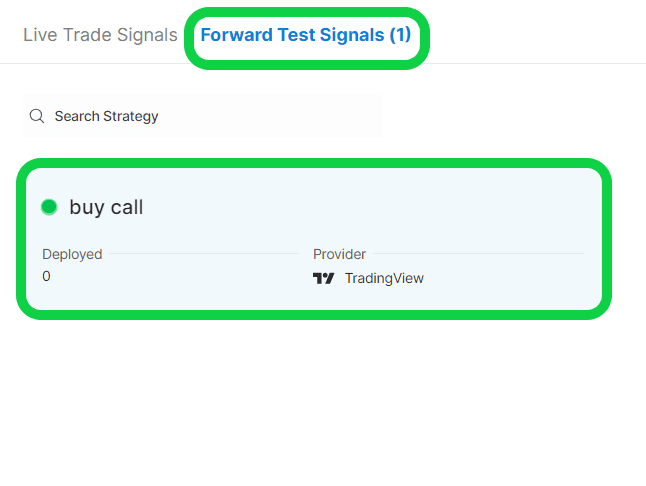The image size is (646, 486).
Task: Select the Forward Test Signals tab
Action: (x=305, y=35)
